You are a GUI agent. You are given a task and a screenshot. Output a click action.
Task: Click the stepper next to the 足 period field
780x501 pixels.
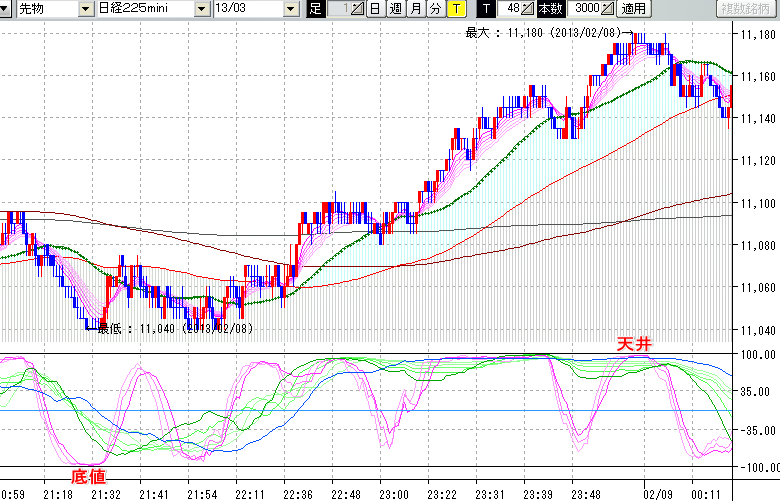356,9
